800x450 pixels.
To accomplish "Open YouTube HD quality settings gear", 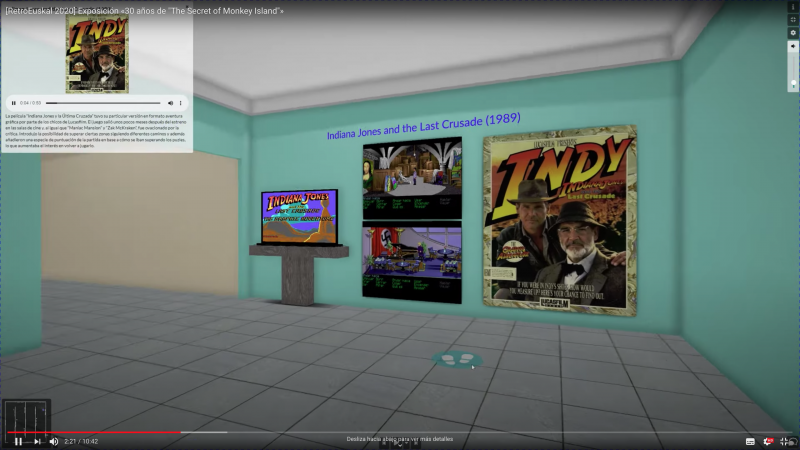I will [768, 441].
